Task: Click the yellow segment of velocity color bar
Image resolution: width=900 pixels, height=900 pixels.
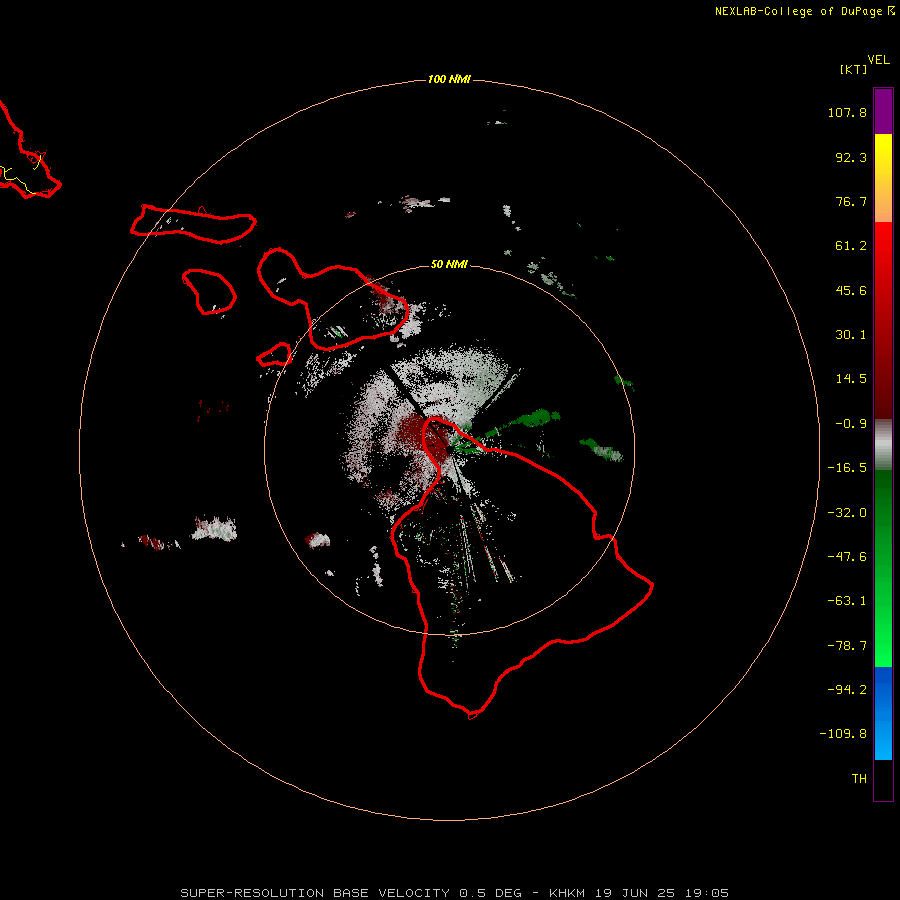Action: pos(883,178)
